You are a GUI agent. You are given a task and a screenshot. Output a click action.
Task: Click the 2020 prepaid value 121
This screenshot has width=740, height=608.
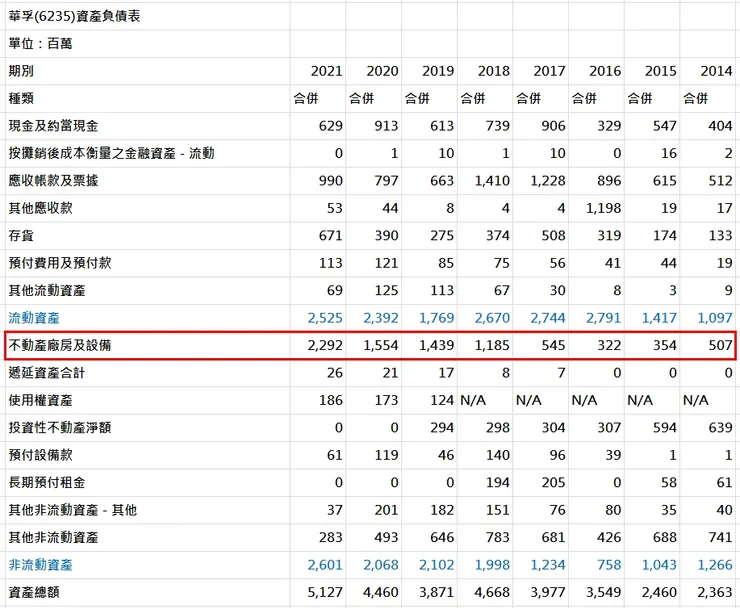pyautogui.click(x=386, y=263)
